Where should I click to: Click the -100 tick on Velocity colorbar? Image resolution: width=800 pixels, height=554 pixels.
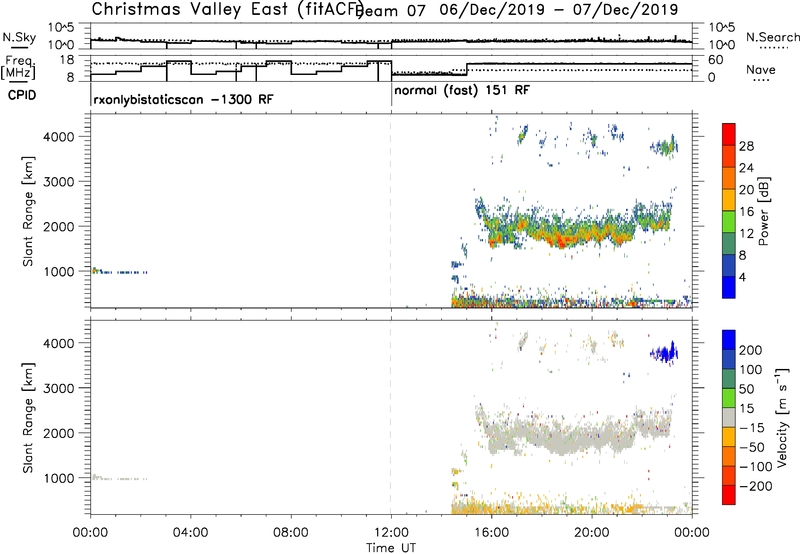click(756, 467)
